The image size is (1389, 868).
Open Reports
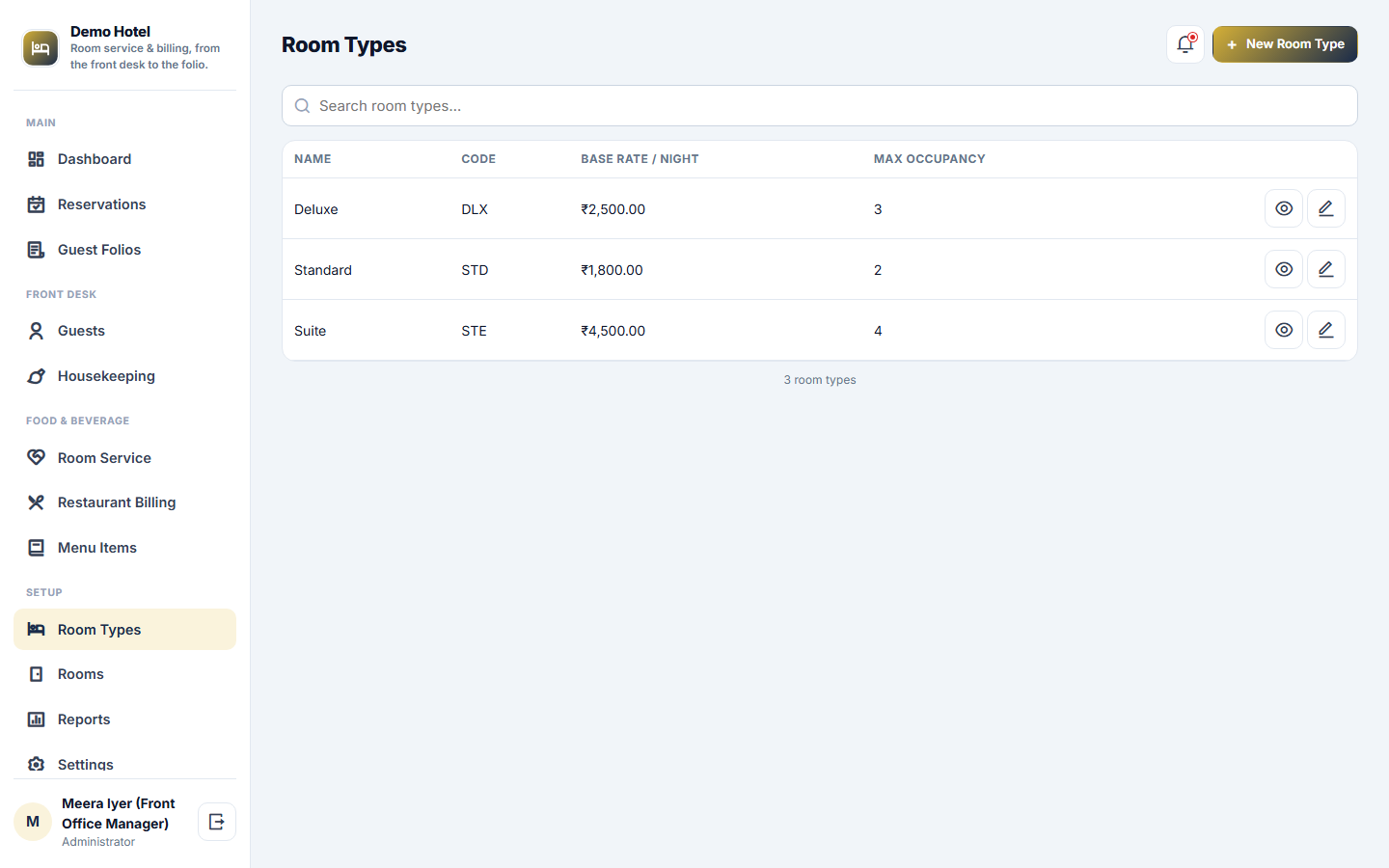124,719
